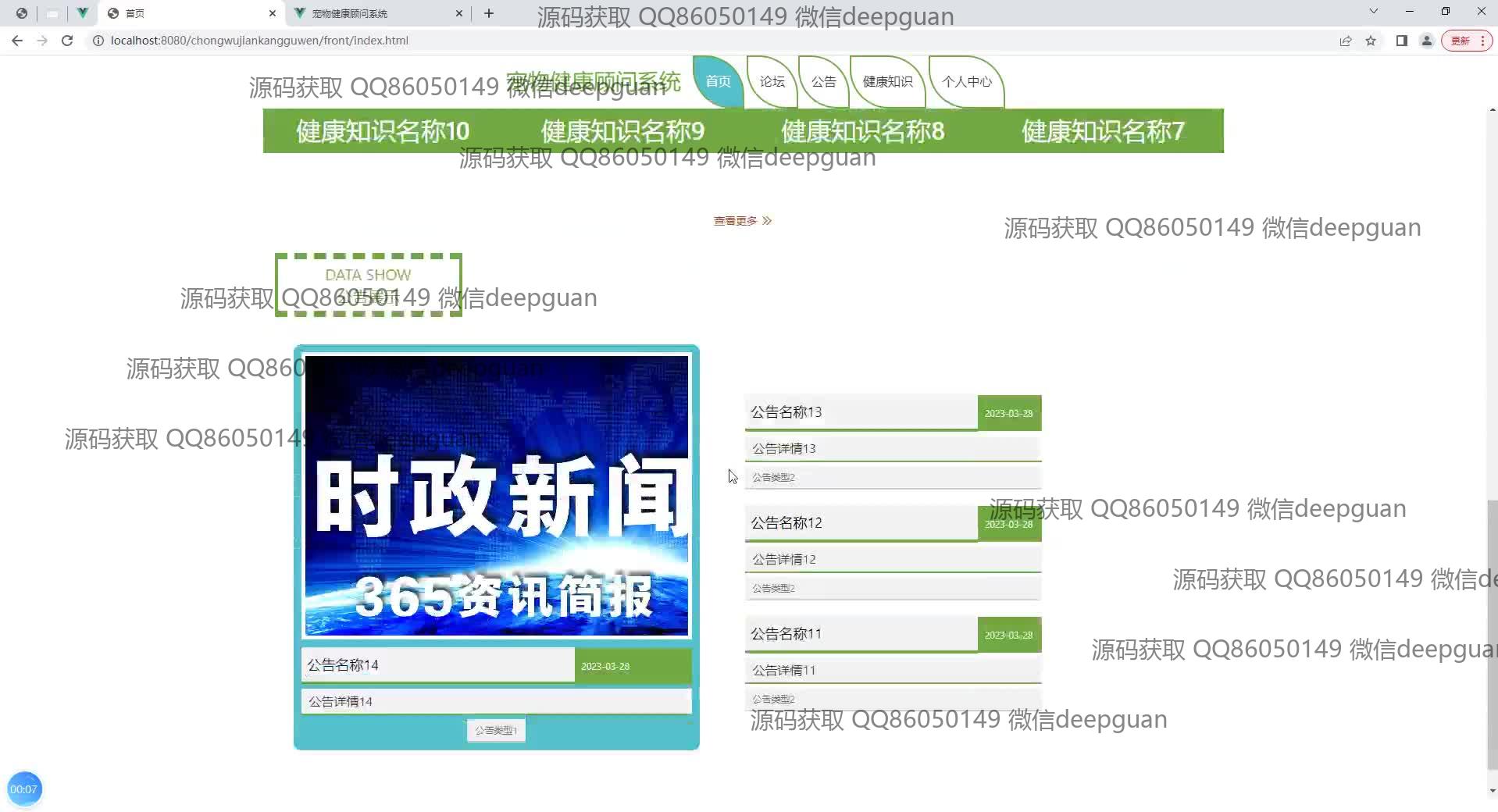Viewport: 1498px width, 812px height.
Task: Open 健康知识名称9 card
Action: tap(623, 131)
